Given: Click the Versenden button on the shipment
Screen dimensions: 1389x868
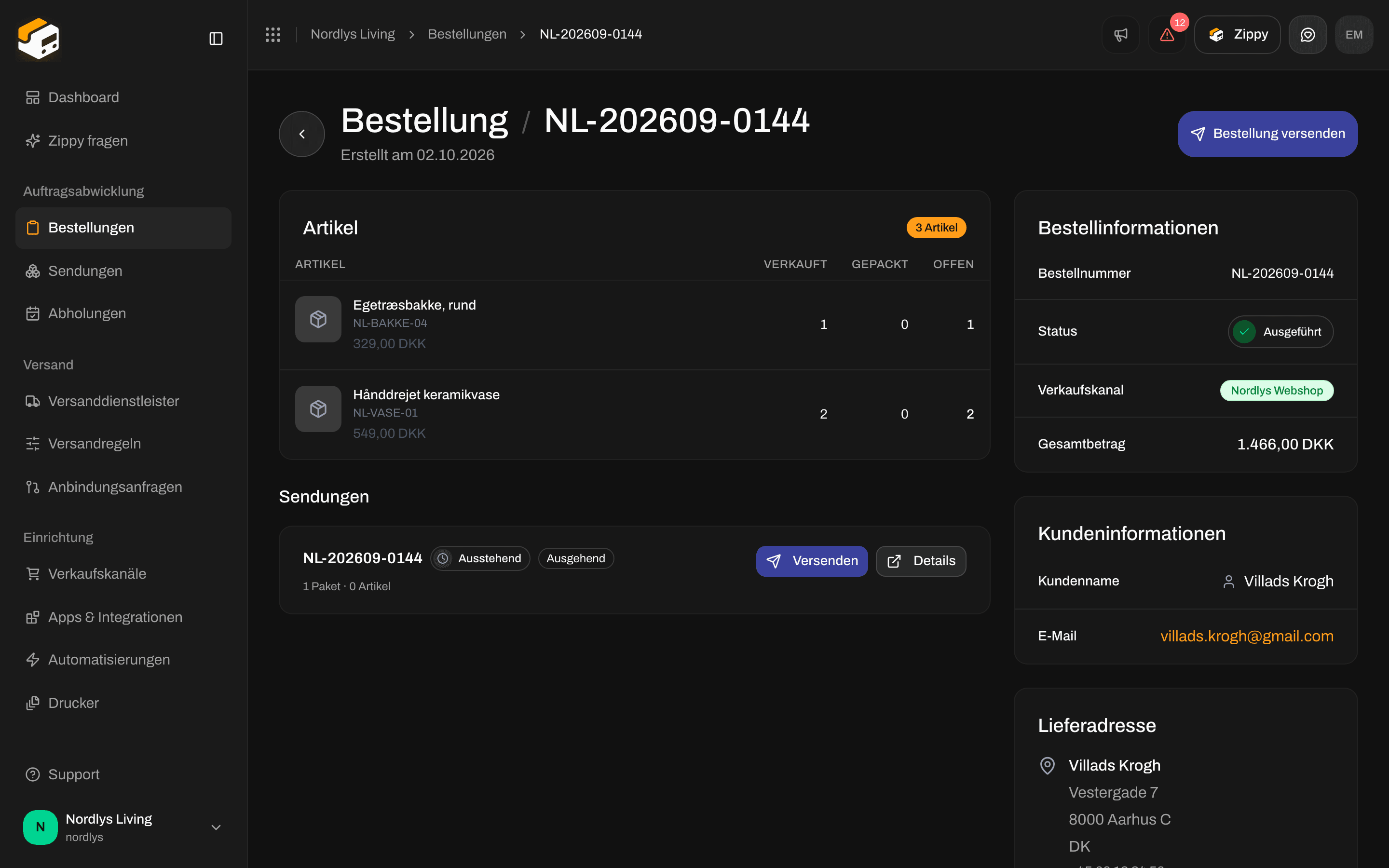Looking at the screenshot, I should coord(812,561).
